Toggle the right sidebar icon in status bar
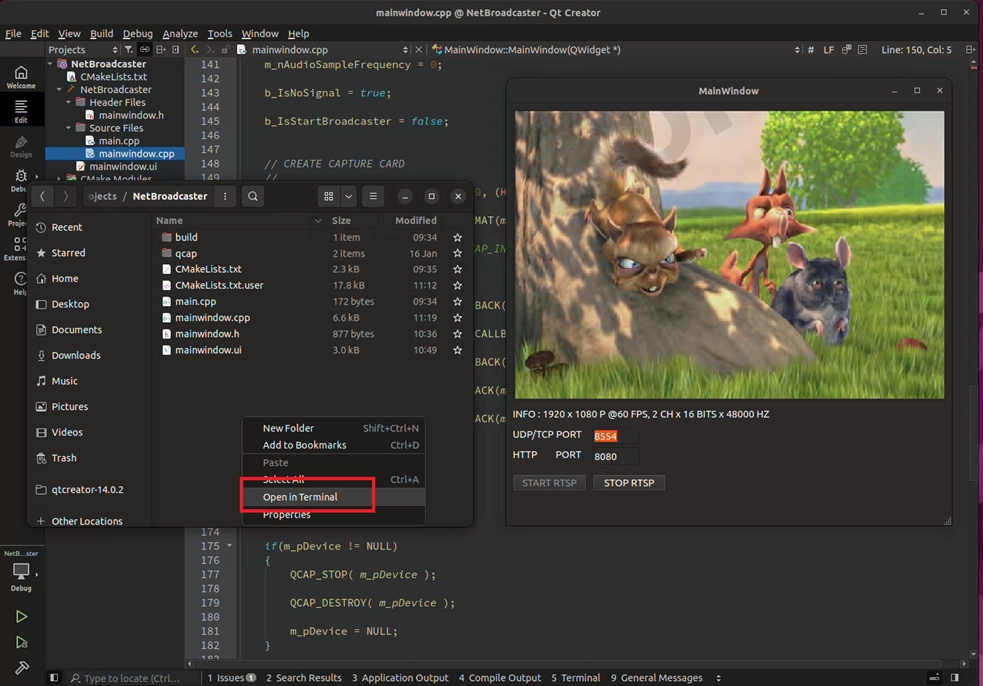Image resolution: width=983 pixels, height=686 pixels. 955,678
